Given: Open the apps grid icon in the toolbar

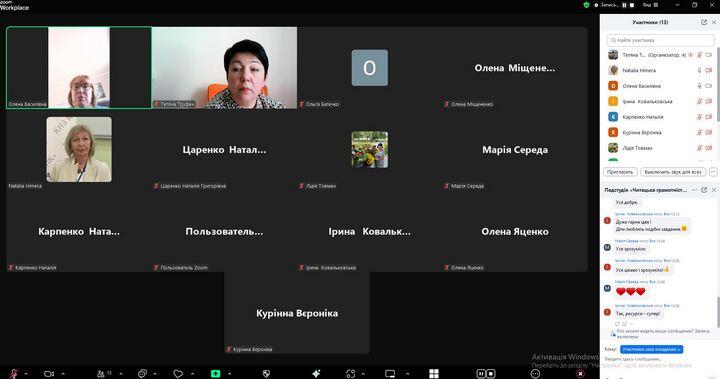Looking at the screenshot, I should 434,373.
